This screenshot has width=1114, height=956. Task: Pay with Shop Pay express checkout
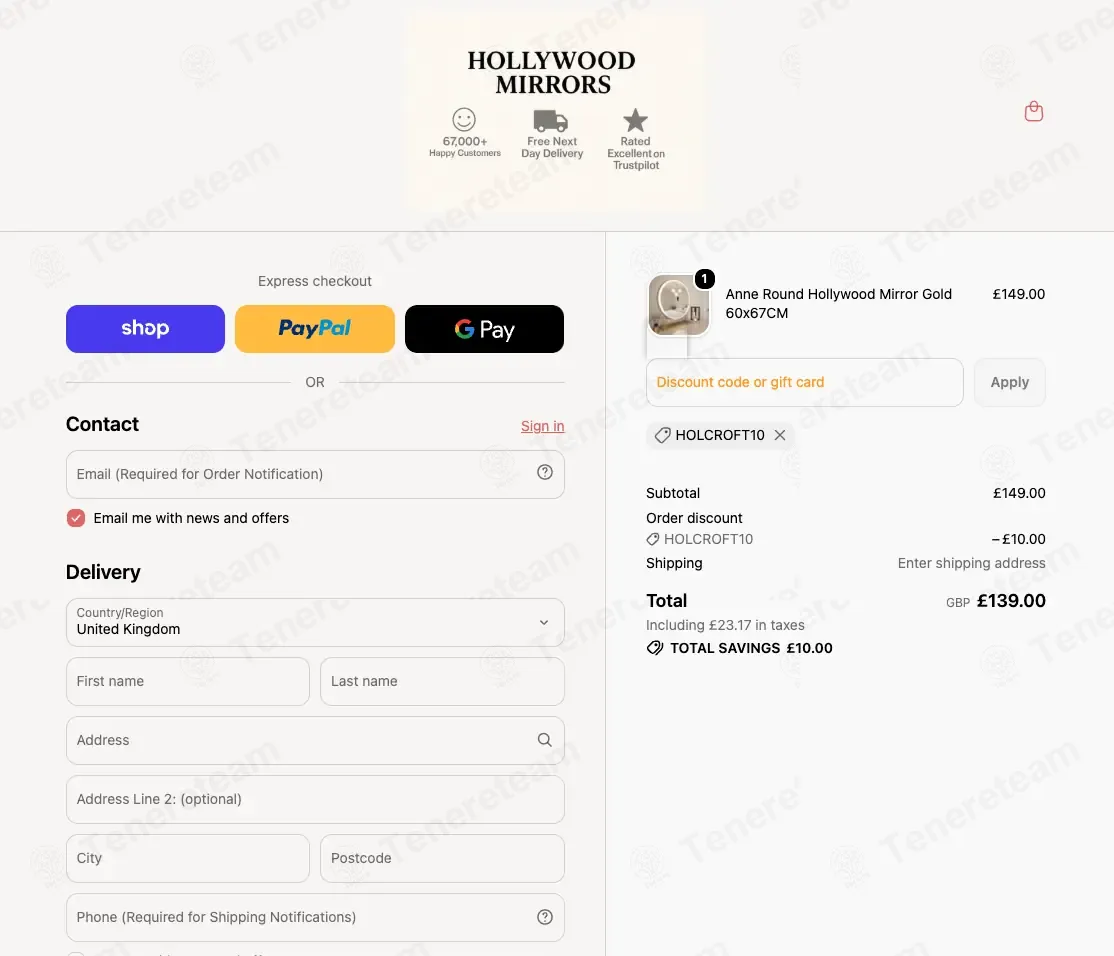click(146, 329)
